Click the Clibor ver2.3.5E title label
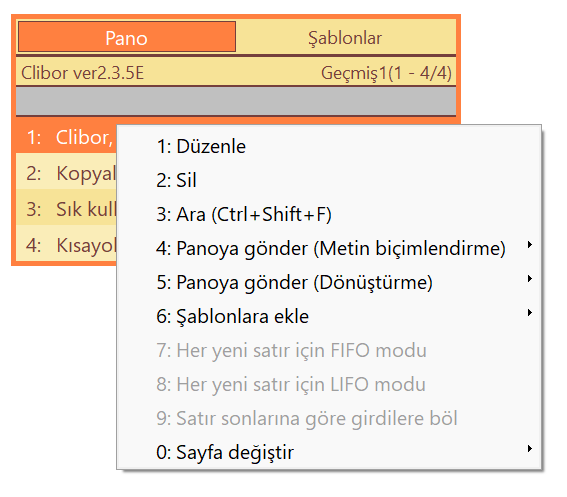Screen dimensions: 567x497 tap(82, 73)
